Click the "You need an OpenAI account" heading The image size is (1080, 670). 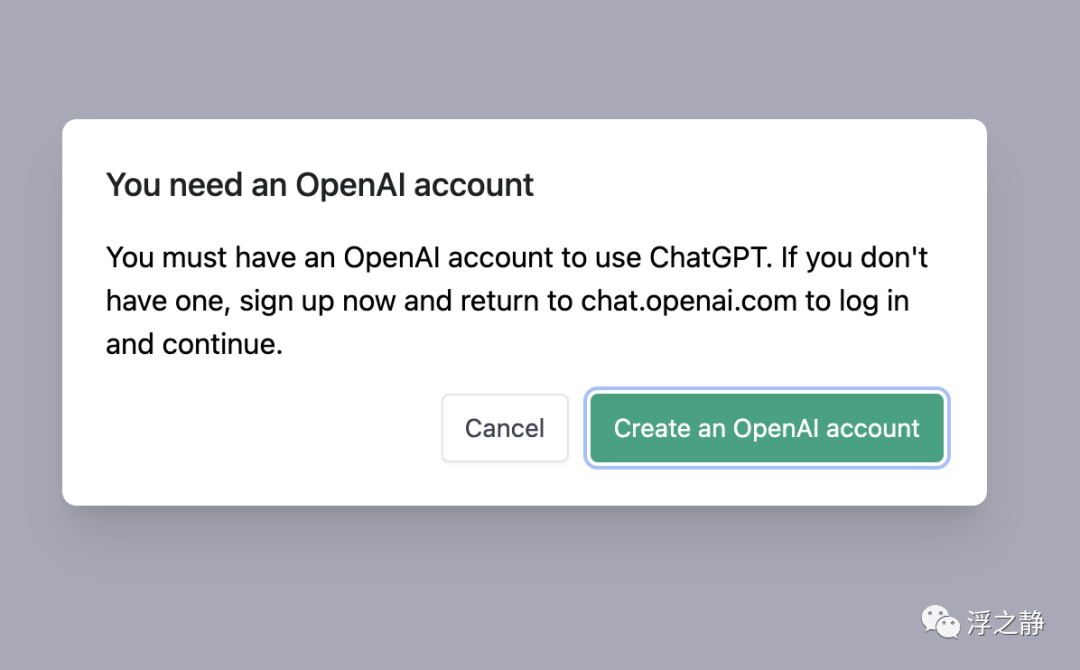(320, 185)
